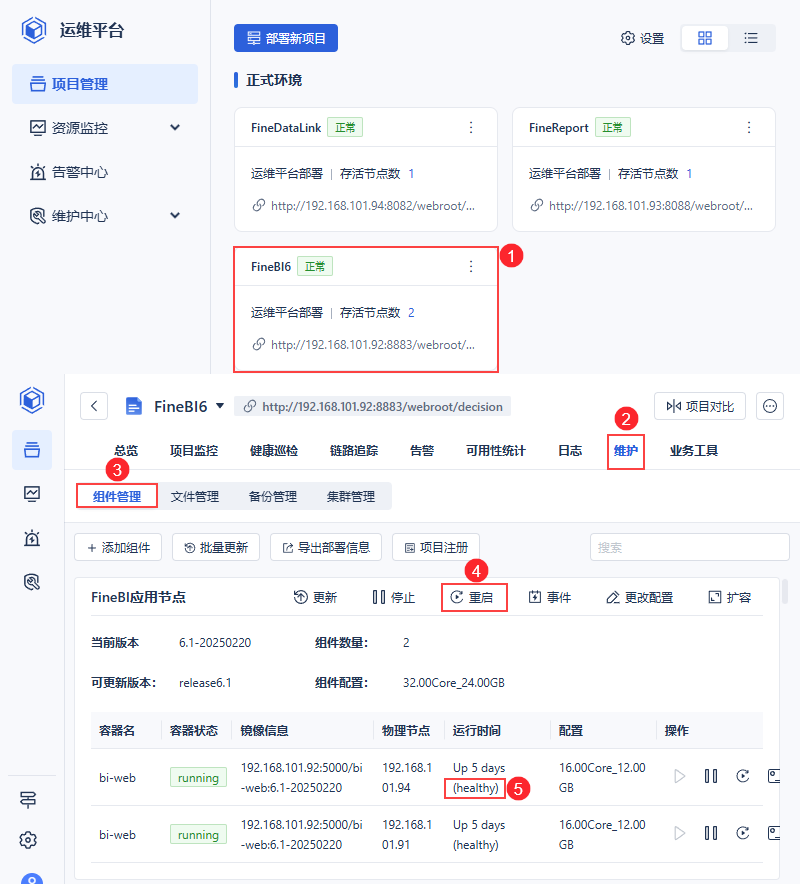
Task: Click alarm center icon in collapsed sidebar
Action: pos(32,538)
